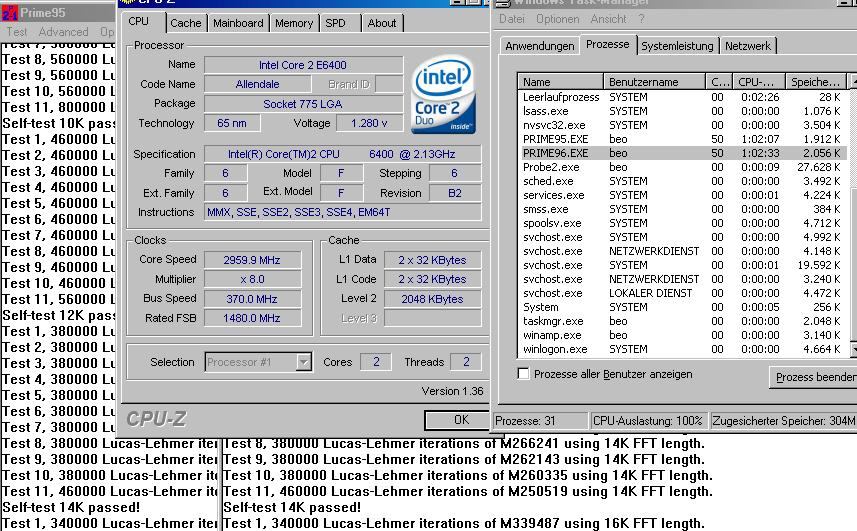Open the Ansicht menu in Task Manager

[x=608, y=19]
